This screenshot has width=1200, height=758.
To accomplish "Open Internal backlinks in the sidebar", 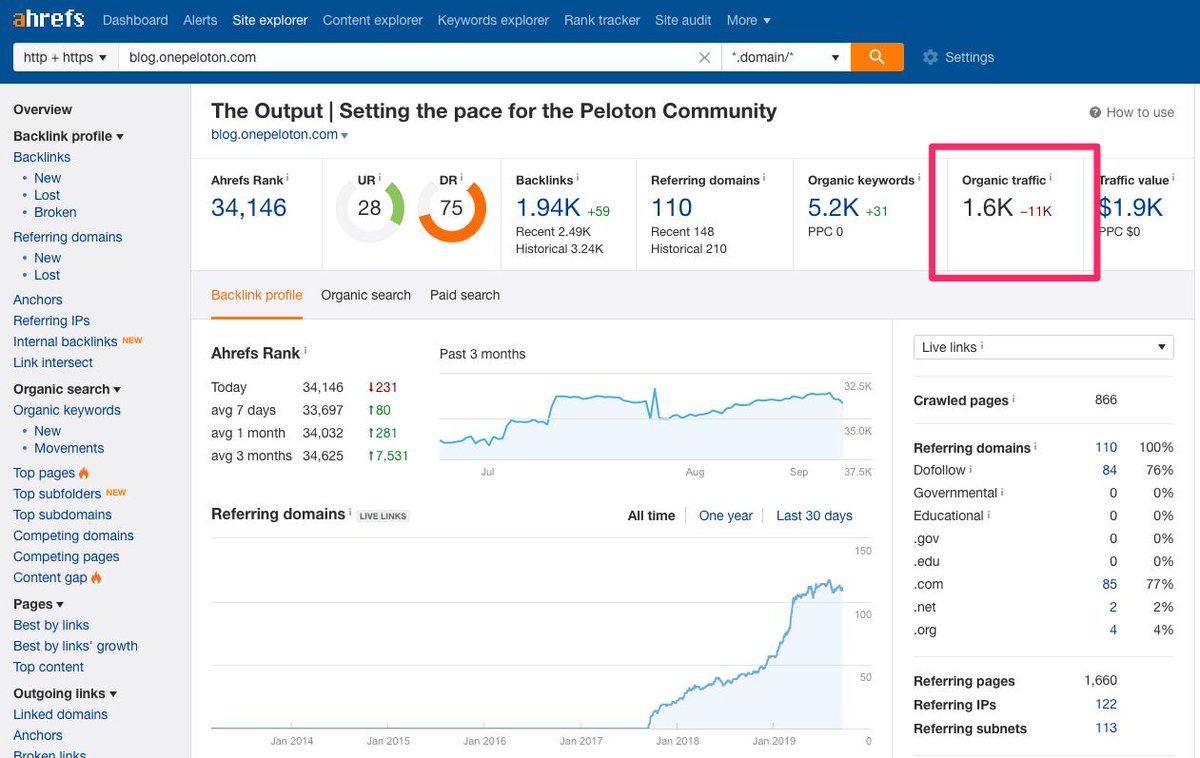I will coord(65,342).
